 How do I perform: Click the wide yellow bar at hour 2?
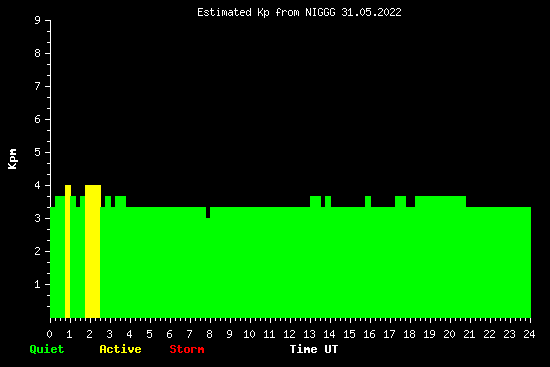pos(93,251)
